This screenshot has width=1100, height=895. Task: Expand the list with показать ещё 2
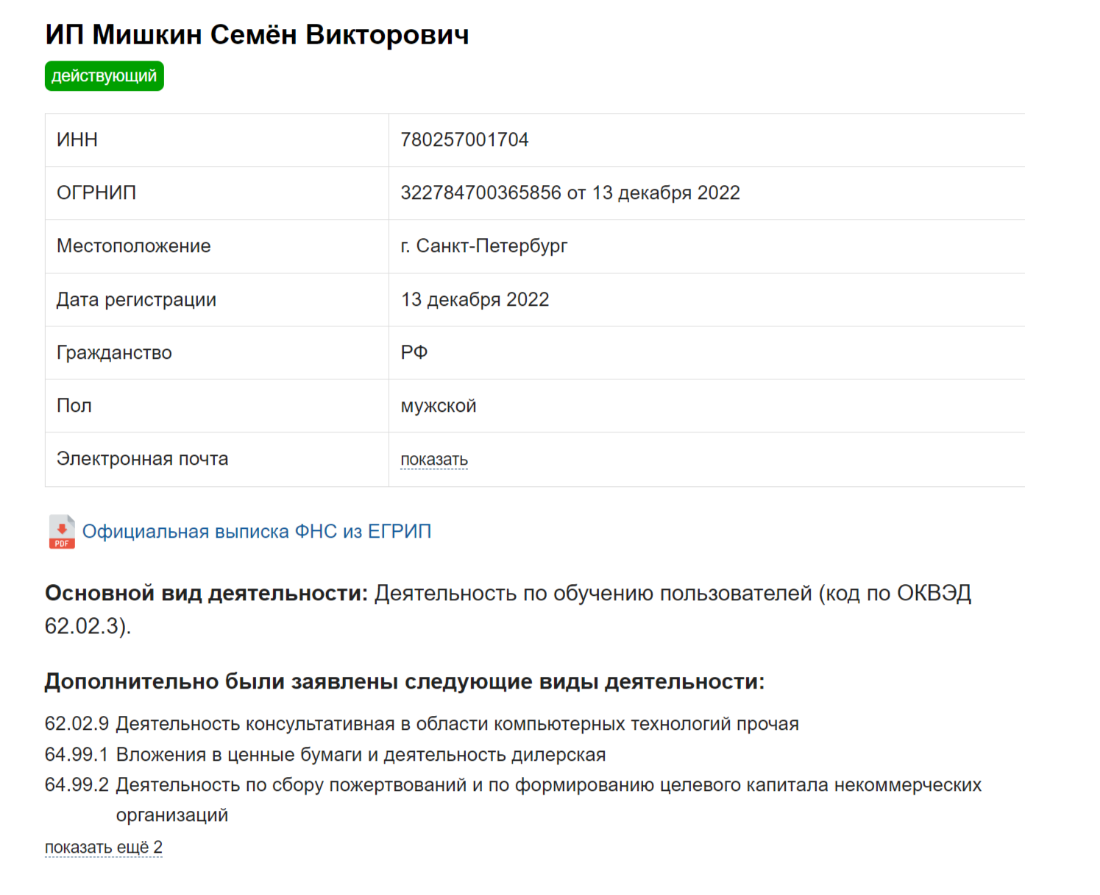point(104,847)
